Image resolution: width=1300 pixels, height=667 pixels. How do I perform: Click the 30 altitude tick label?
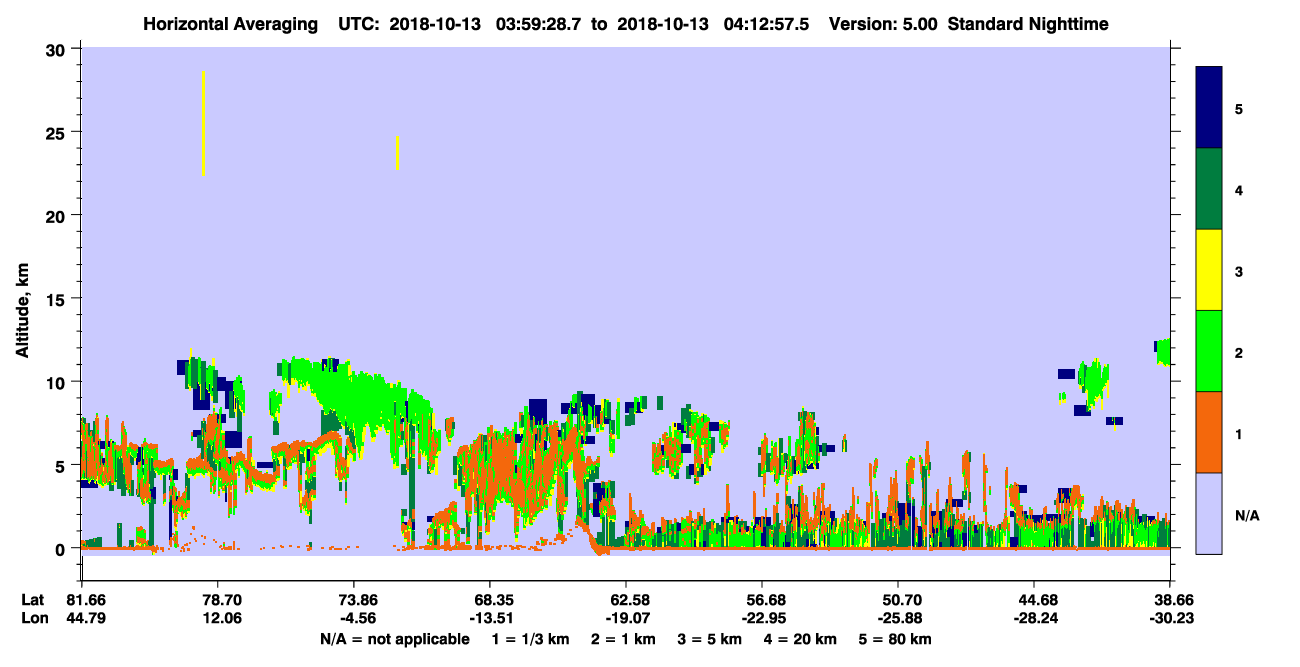coord(57,49)
